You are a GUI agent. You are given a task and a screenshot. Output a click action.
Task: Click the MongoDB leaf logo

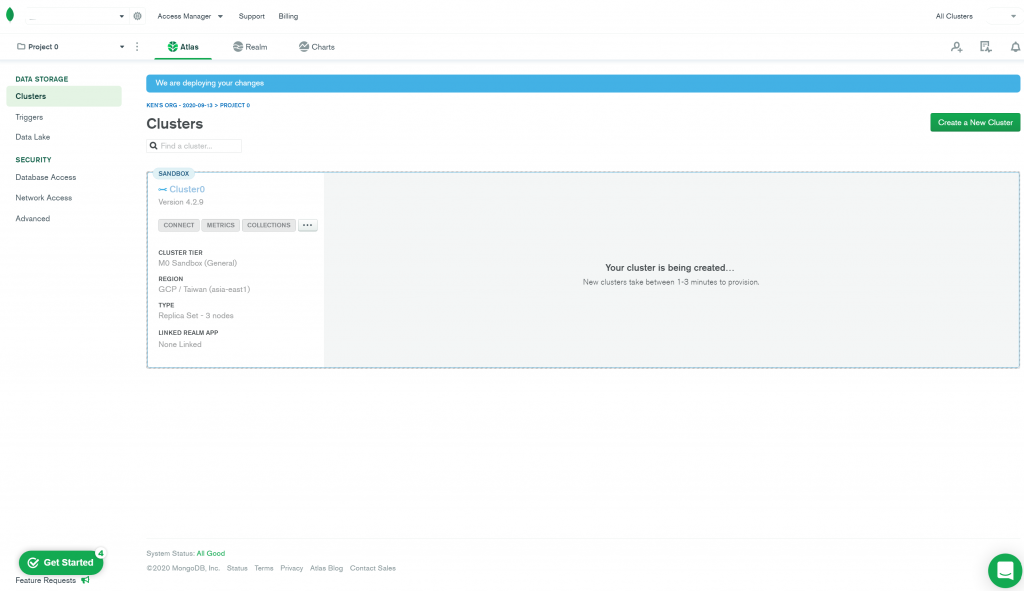(x=10, y=15)
